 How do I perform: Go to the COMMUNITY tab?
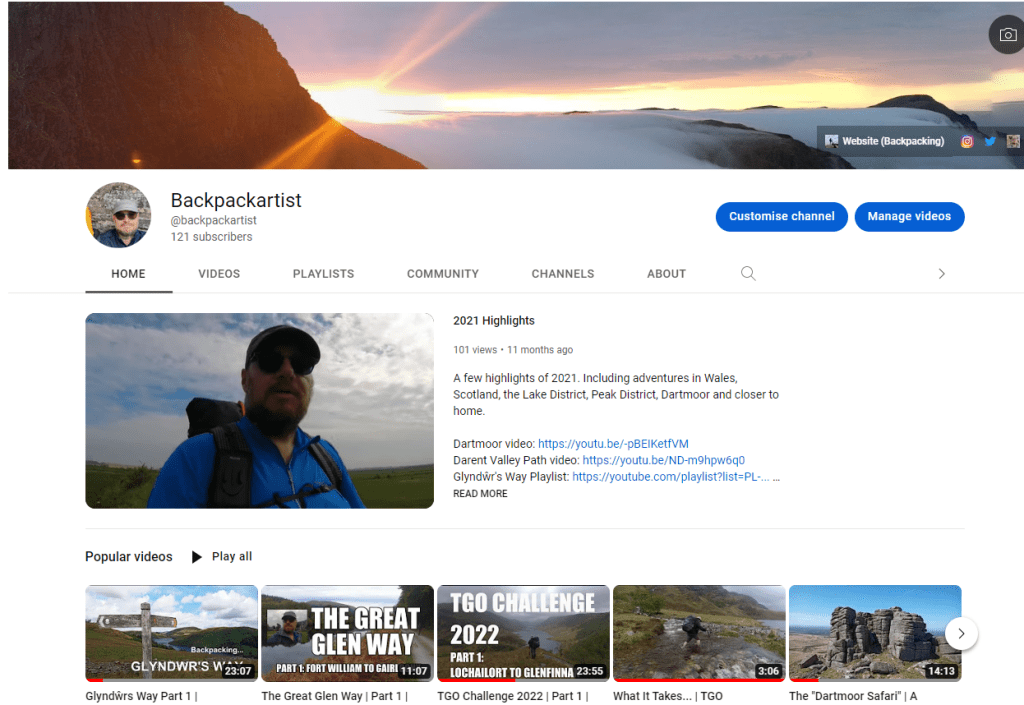(x=443, y=274)
